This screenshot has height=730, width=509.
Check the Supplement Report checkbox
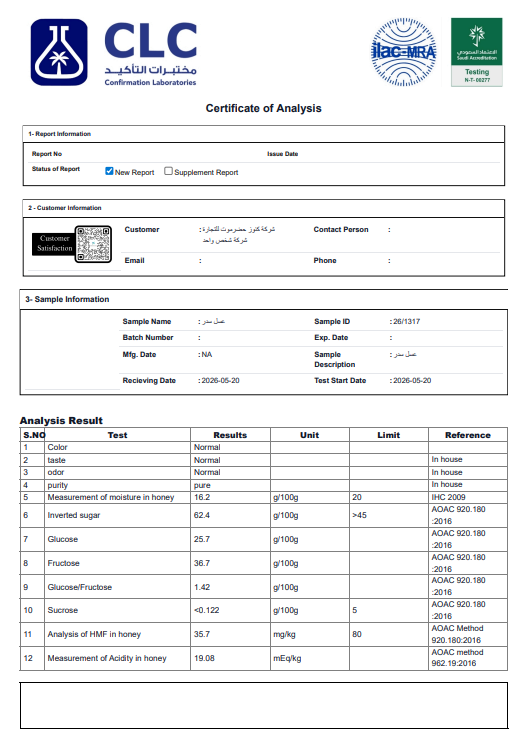coord(168,171)
